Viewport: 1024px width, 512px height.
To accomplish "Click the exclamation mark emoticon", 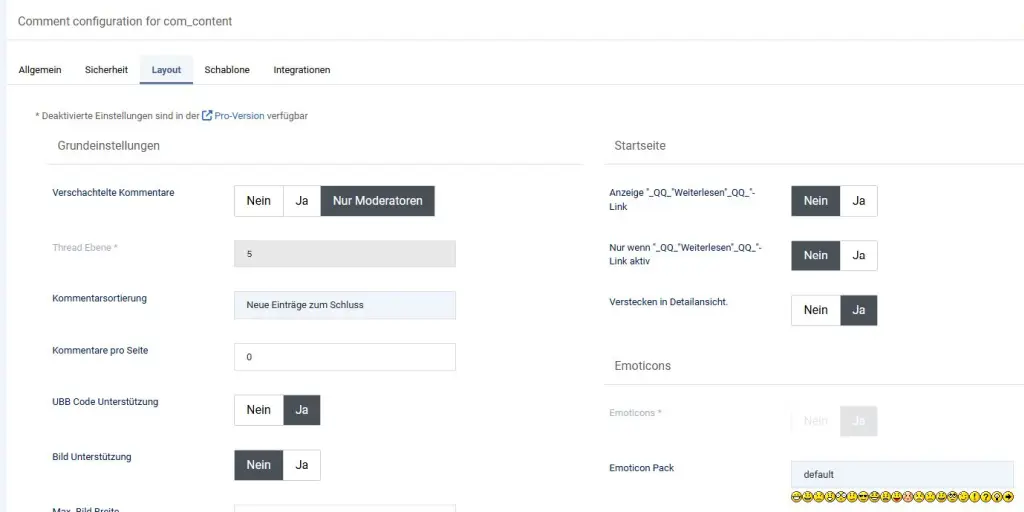I will pyautogui.click(x=975, y=497).
